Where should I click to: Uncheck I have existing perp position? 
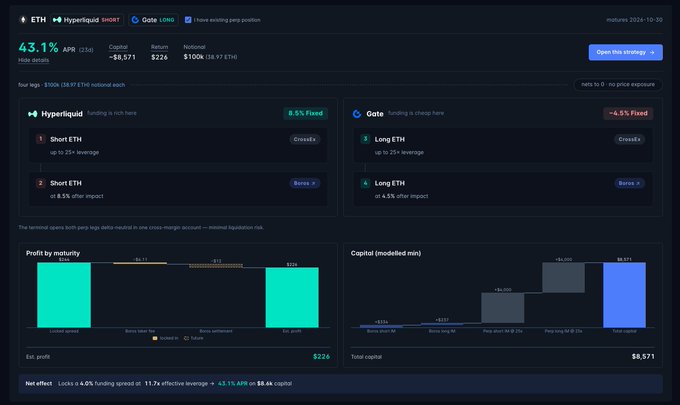[188, 20]
